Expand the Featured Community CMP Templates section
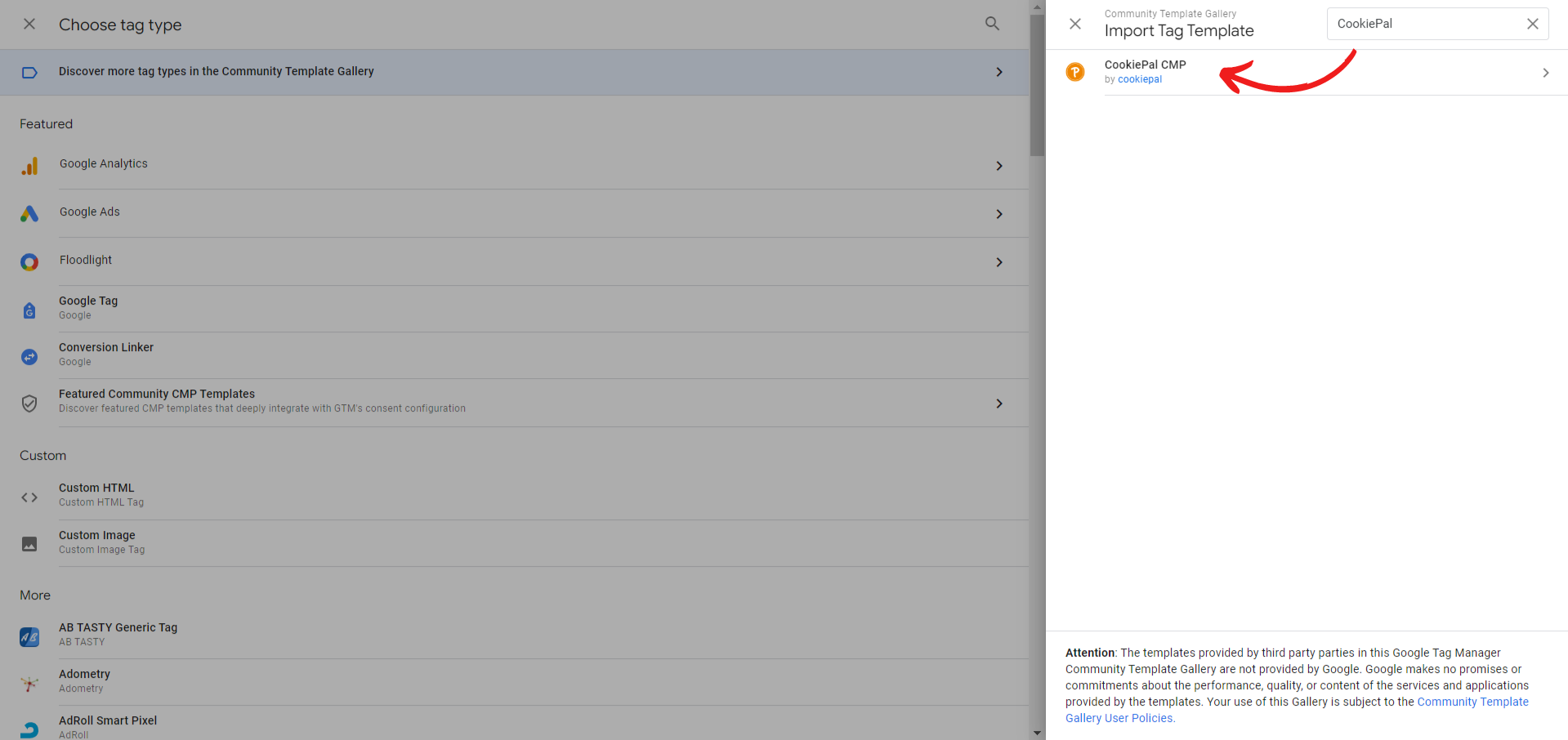 coord(998,403)
